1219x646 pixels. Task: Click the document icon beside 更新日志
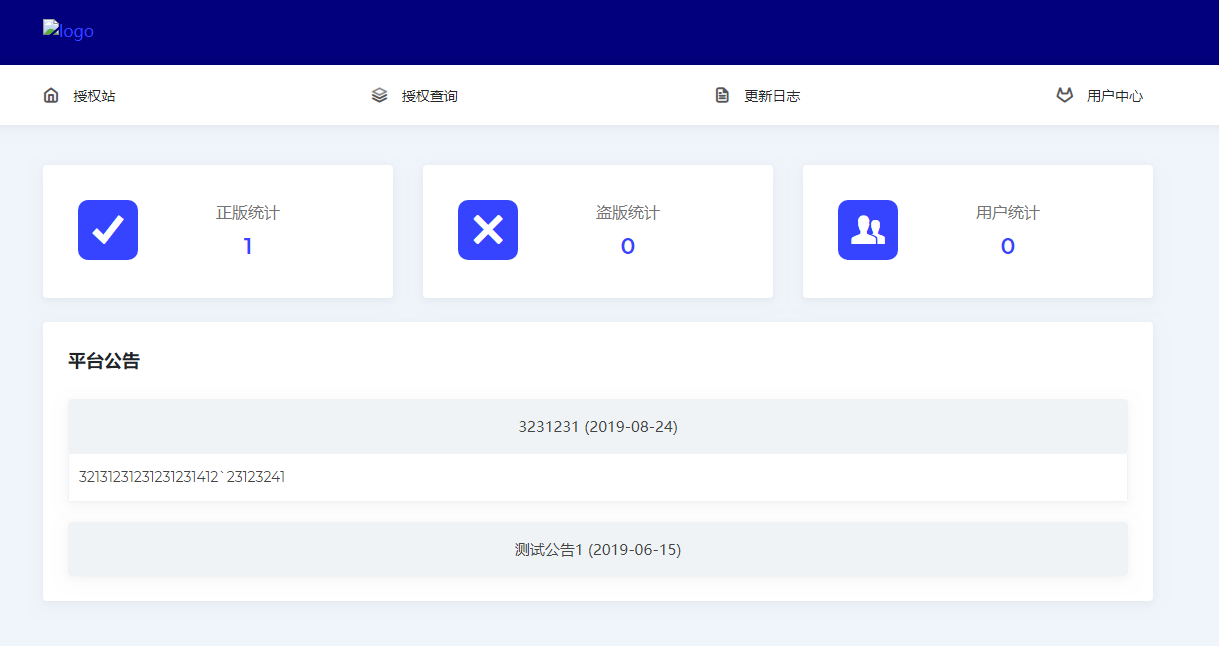[722, 94]
